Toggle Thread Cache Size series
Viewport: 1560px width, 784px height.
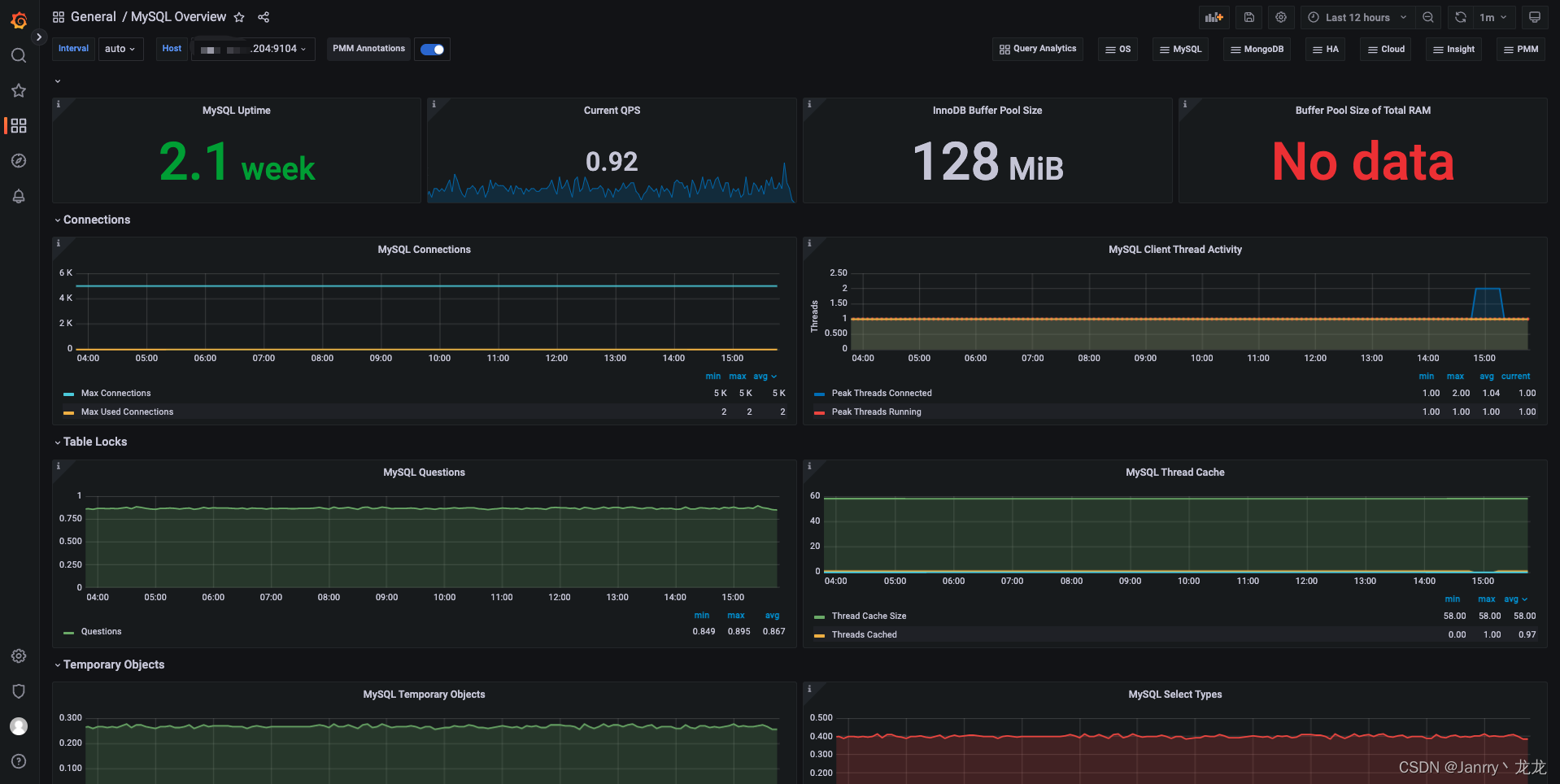click(869, 616)
